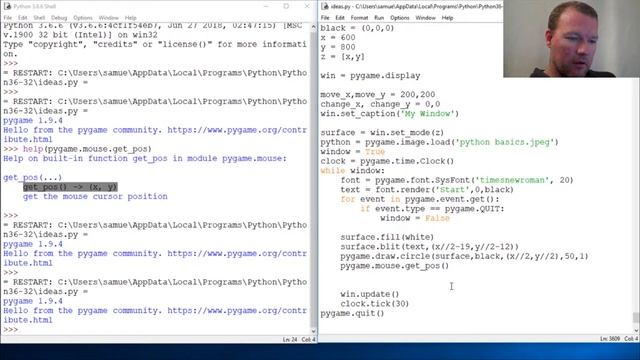This screenshot has height=360, width=640.
Task: Maximize the Python Shell window
Action: point(286,7)
